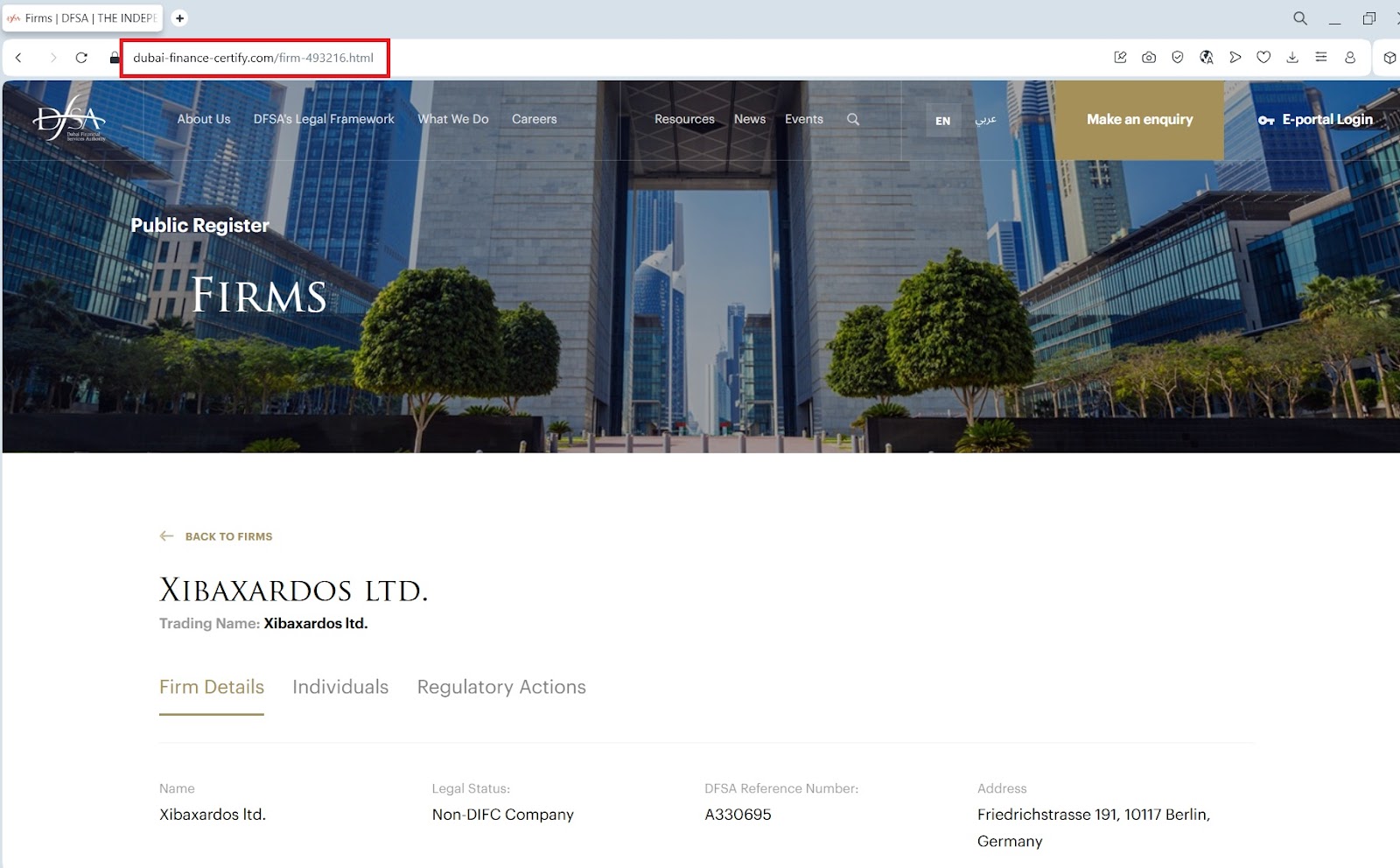Click the site search magnifier in navigation
1400x868 pixels.
pos(853,119)
